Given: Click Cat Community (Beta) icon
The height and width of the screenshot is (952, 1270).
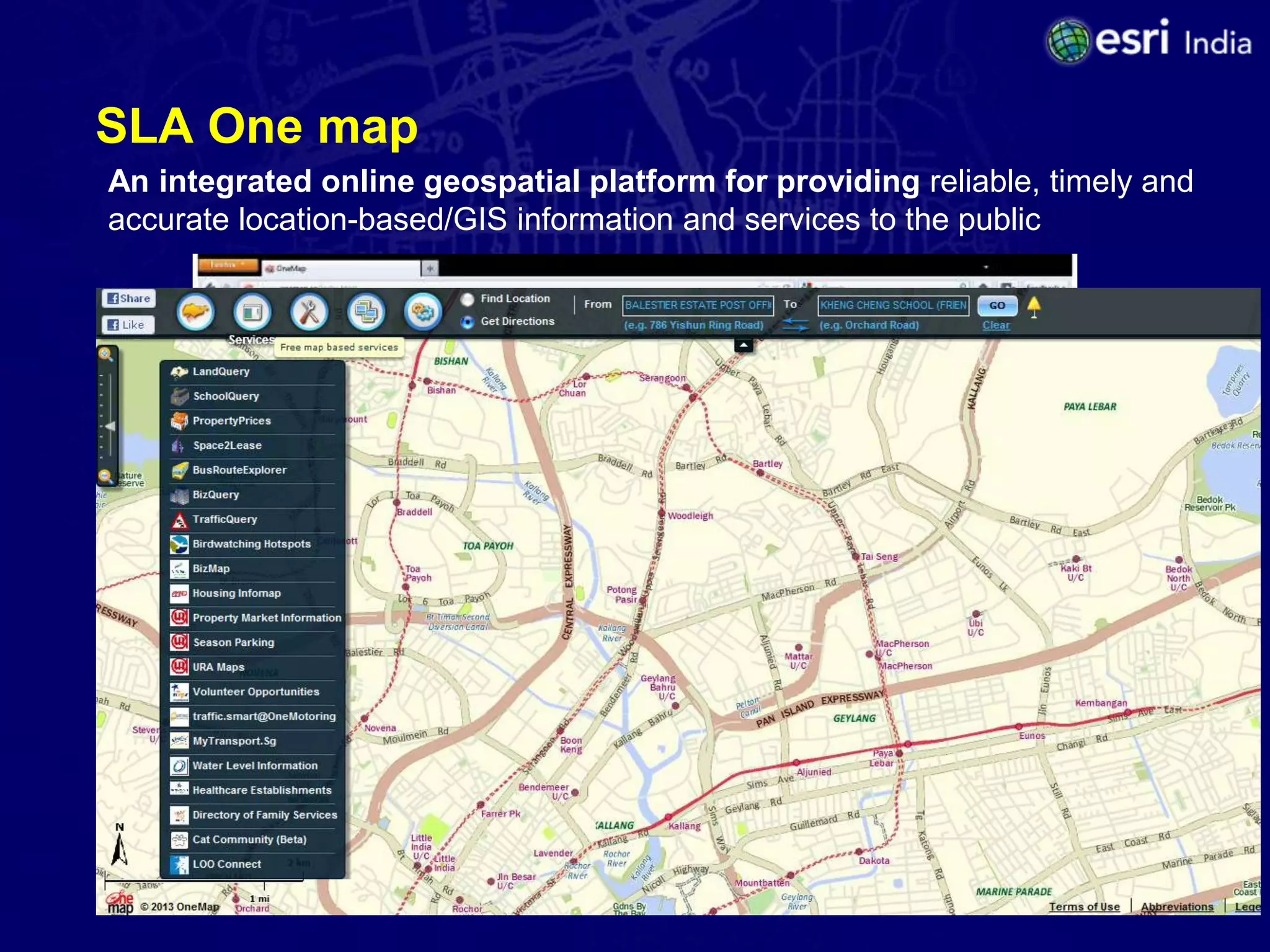Looking at the screenshot, I should (x=179, y=840).
